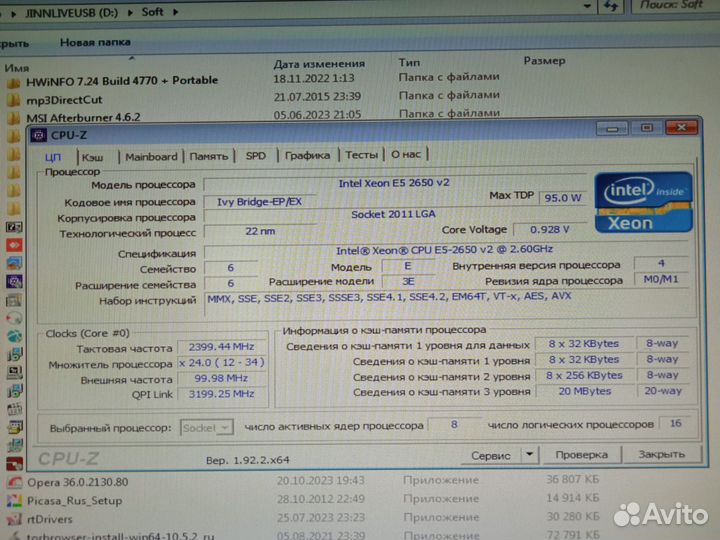Click the CPU-Z title bar icon
The width and height of the screenshot is (720, 540).
point(39,135)
